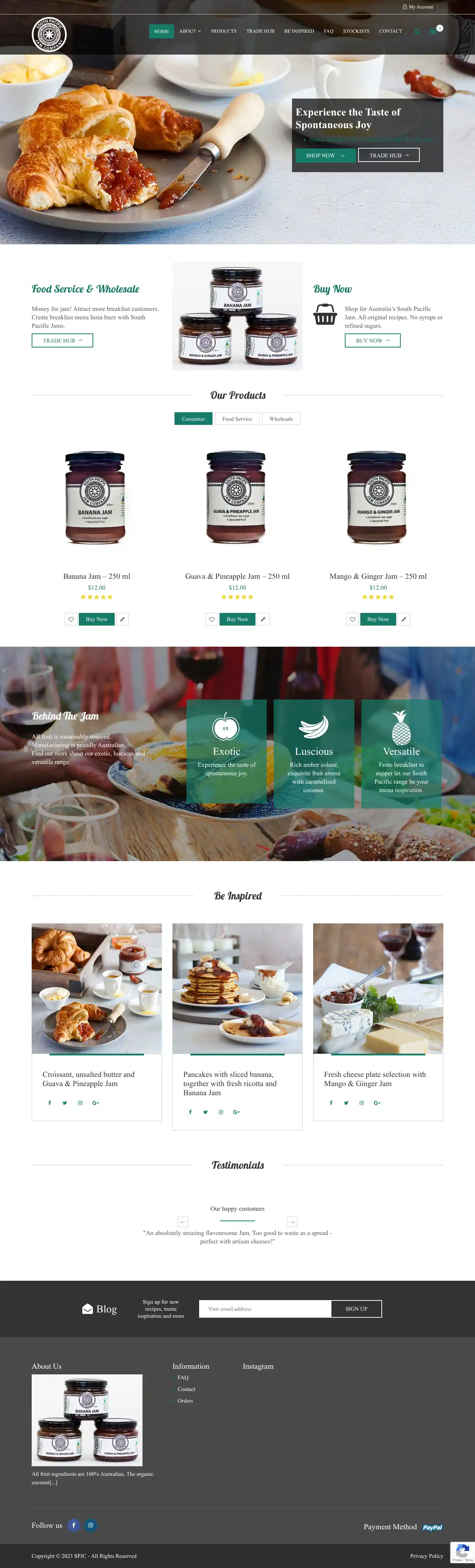
Task: Go to previous testimonial arrow
Action: (x=183, y=1222)
